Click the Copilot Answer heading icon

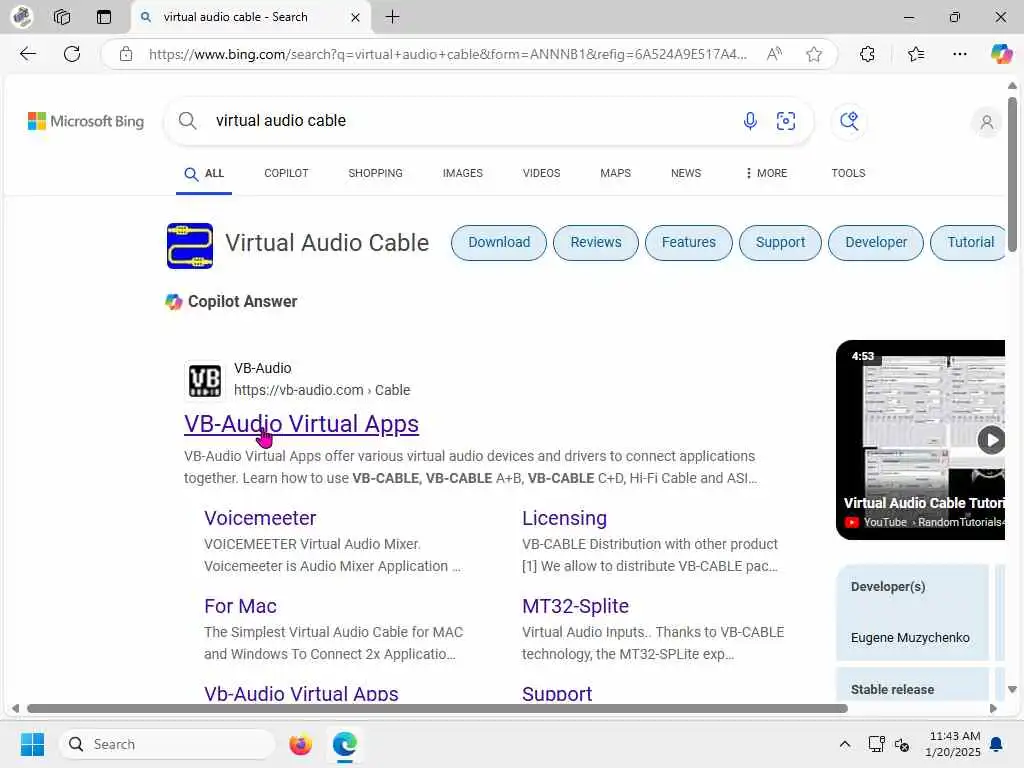coord(174,302)
